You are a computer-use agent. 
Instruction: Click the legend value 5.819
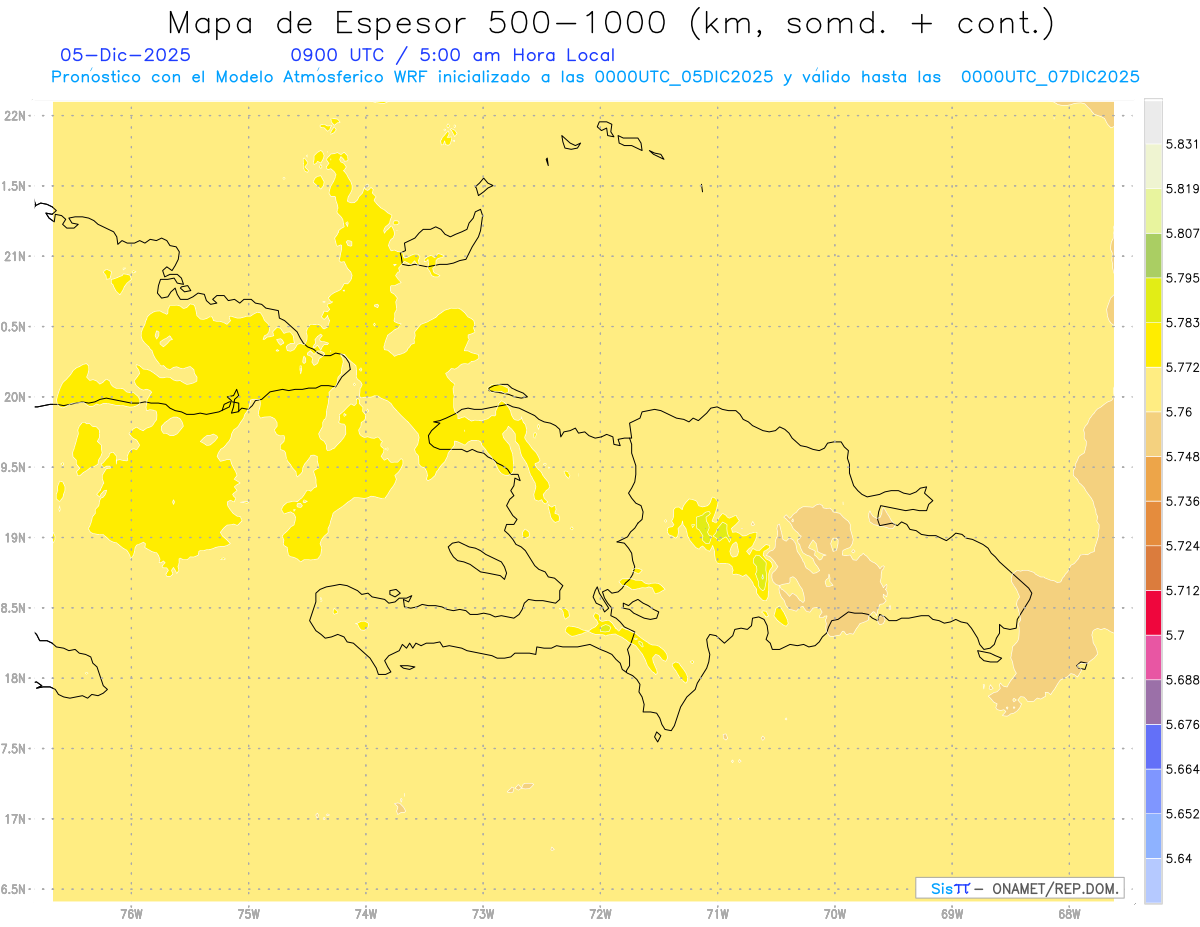(x=1182, y=189)
